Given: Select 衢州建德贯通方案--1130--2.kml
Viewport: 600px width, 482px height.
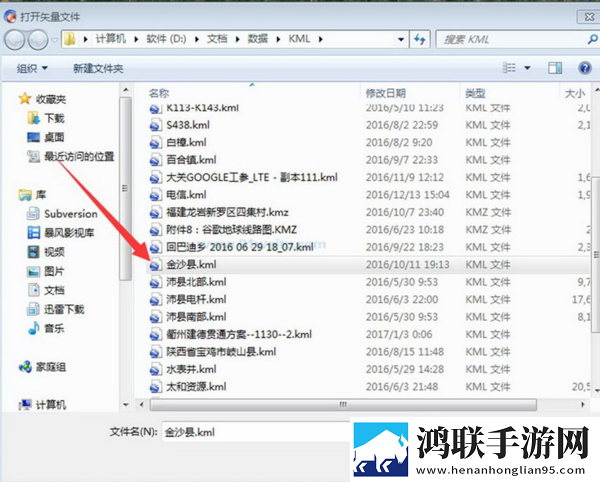Looking at the screenshot, I should [x=239, y=334].
